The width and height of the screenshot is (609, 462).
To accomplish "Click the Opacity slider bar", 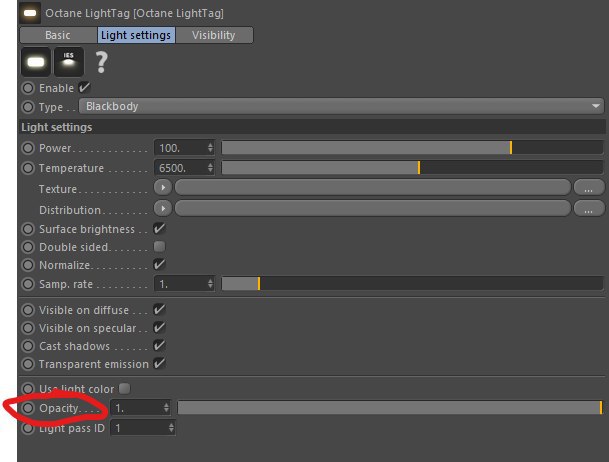I will [x=390, y=408].
